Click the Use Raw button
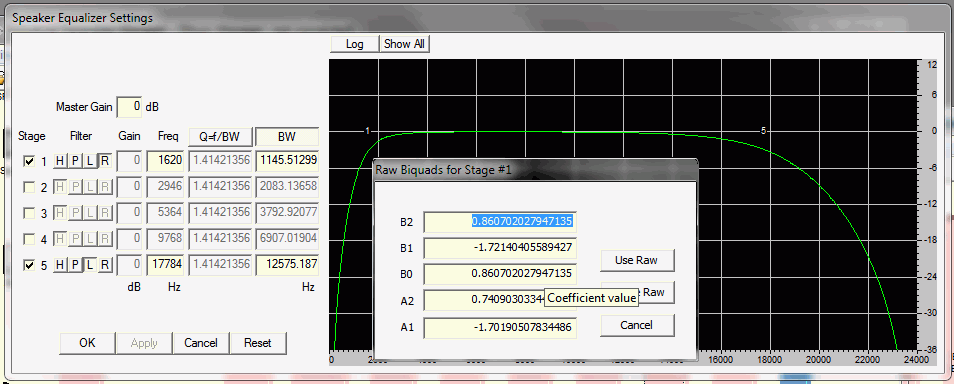The image size is (954, 384). point(637,260)
